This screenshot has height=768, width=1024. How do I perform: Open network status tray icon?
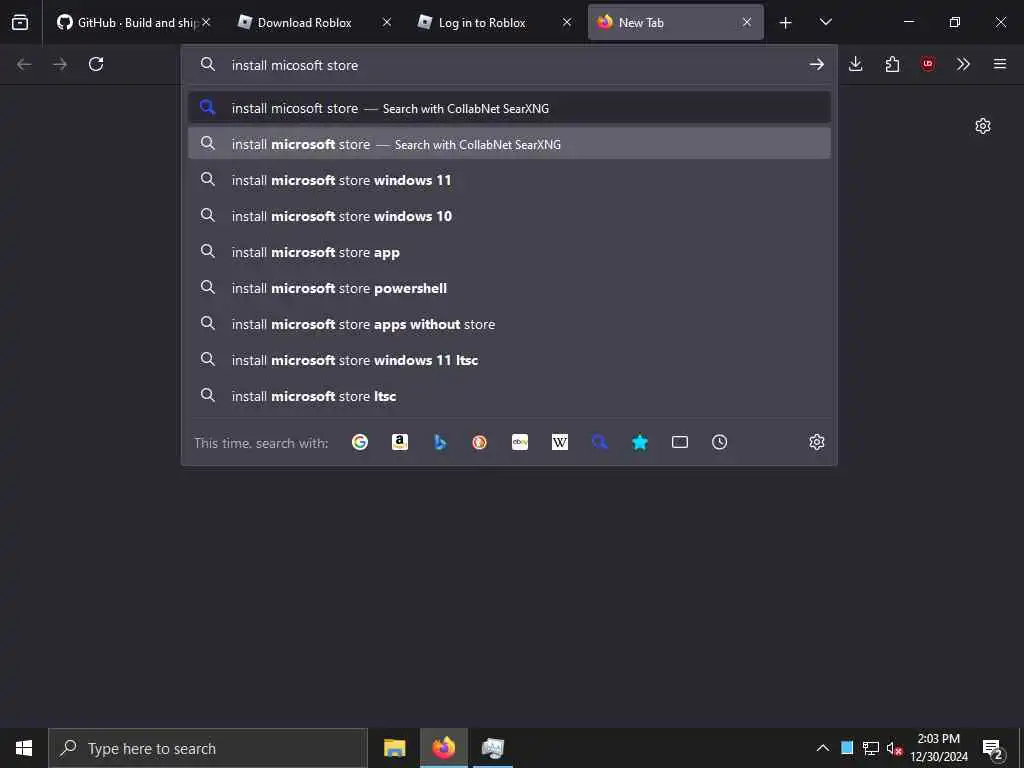coord(871,748)
